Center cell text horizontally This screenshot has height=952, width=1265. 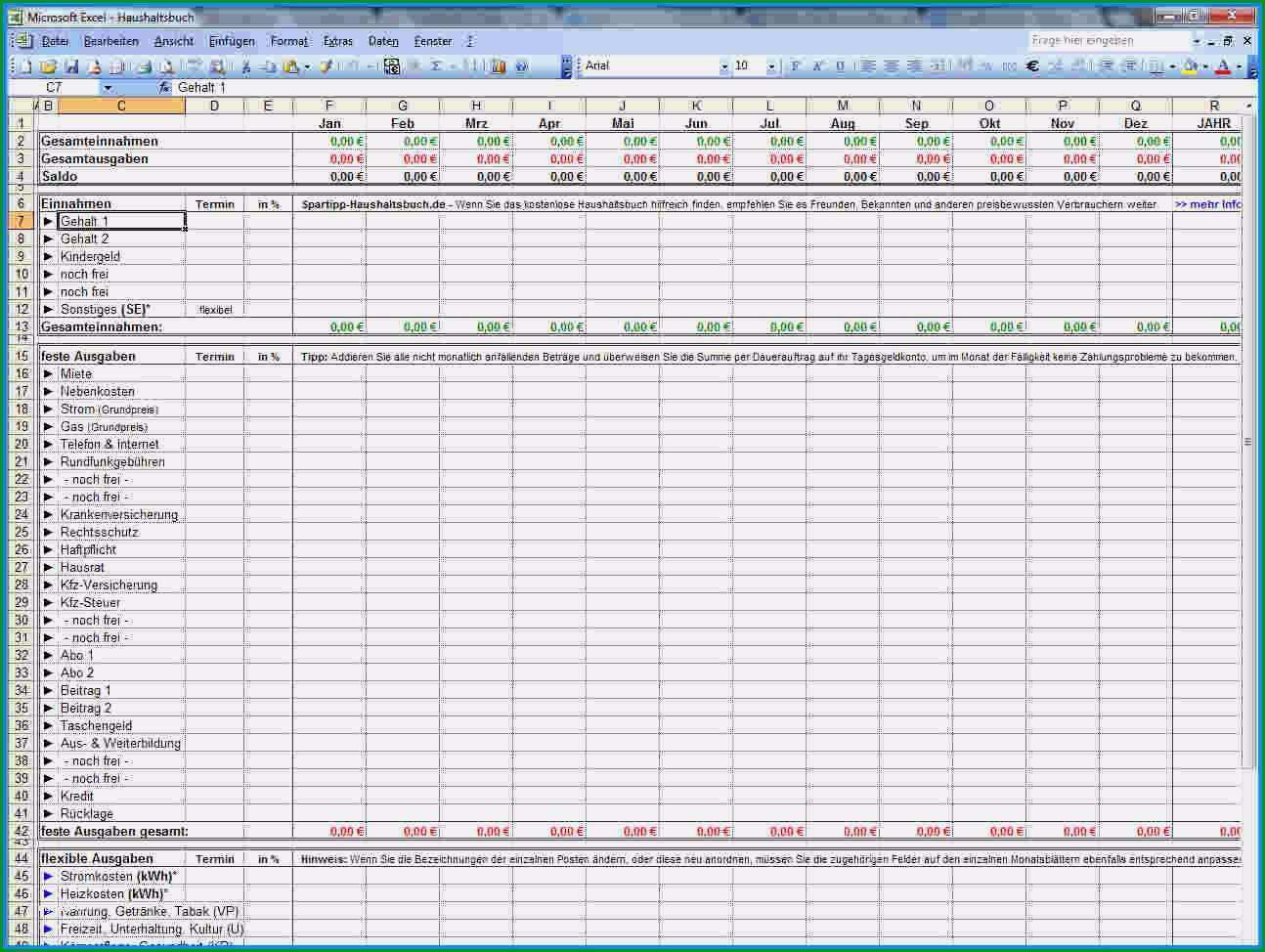coord(891,66)
